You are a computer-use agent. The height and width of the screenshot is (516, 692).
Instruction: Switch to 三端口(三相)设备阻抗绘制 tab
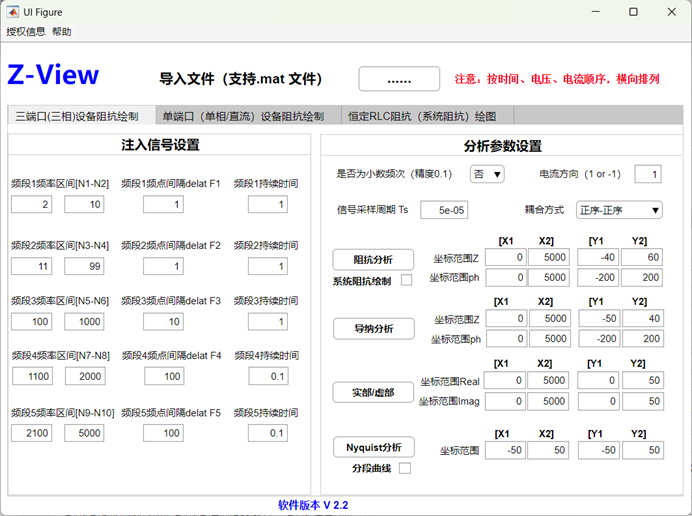81,116
